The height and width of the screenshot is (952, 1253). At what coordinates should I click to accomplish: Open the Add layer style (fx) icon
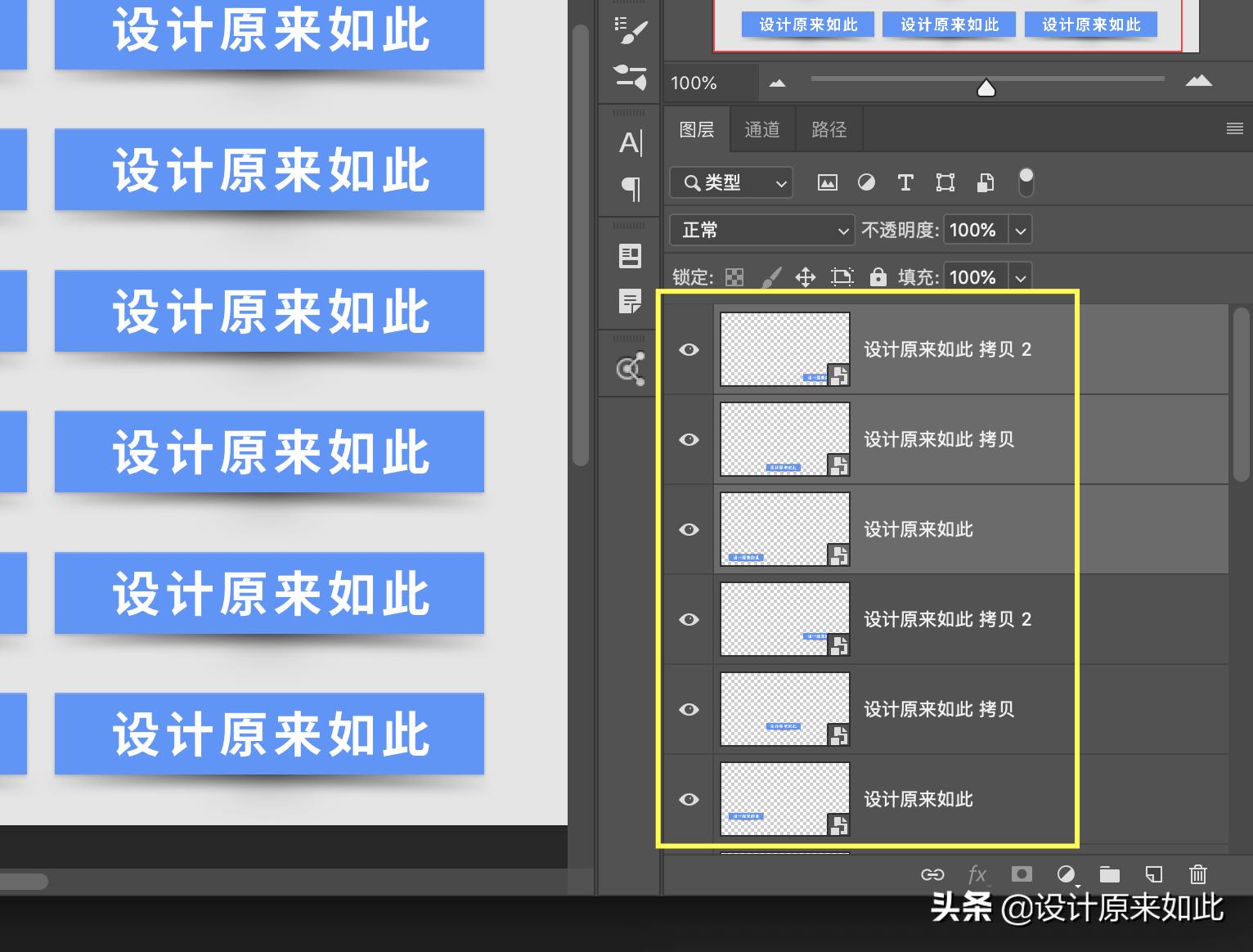[977, 874]
